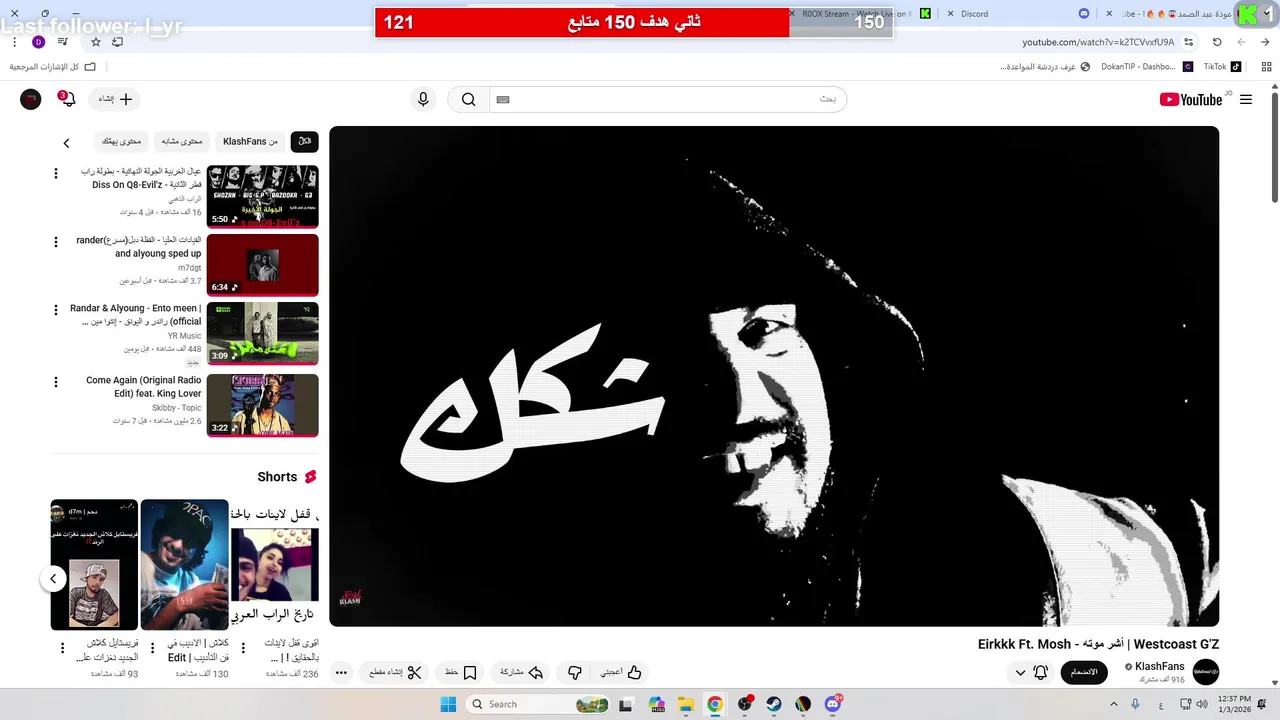The width and height of the screenshot is (1280, 720).
Task: Play the video in the main player
Action: (774, 376)
